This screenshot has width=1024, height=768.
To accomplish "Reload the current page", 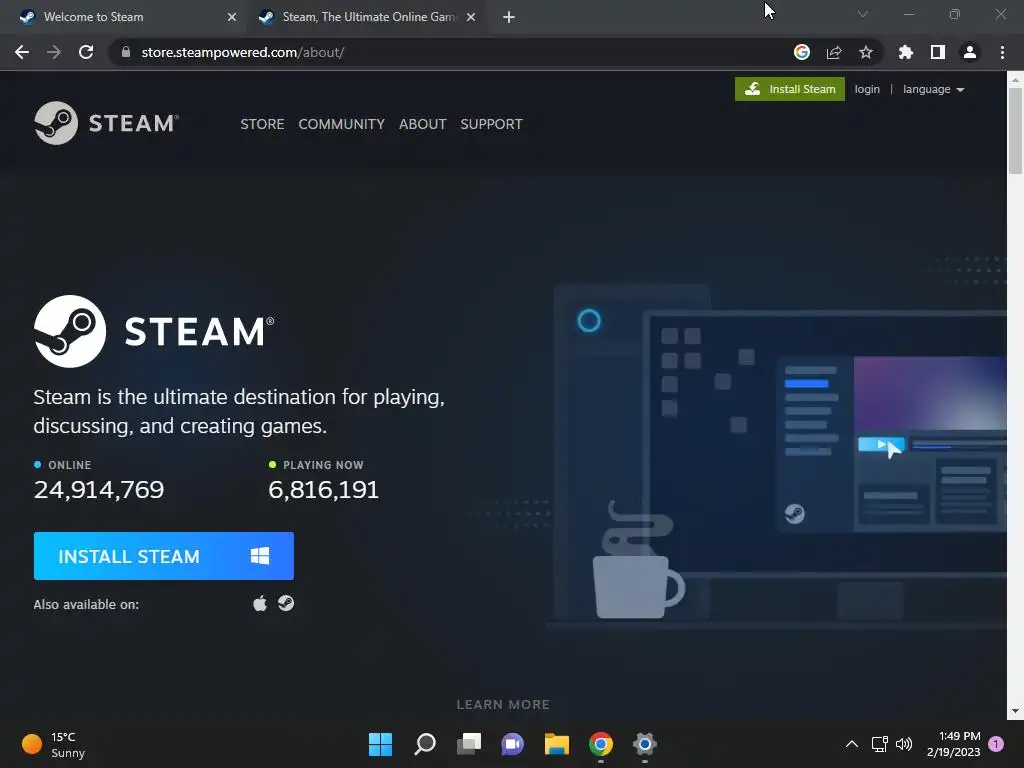I will pos(86,52).
